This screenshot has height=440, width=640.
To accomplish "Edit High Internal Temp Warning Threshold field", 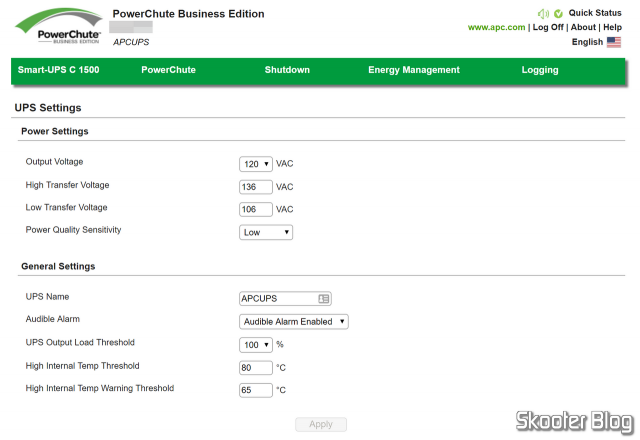I will point(256,390).
